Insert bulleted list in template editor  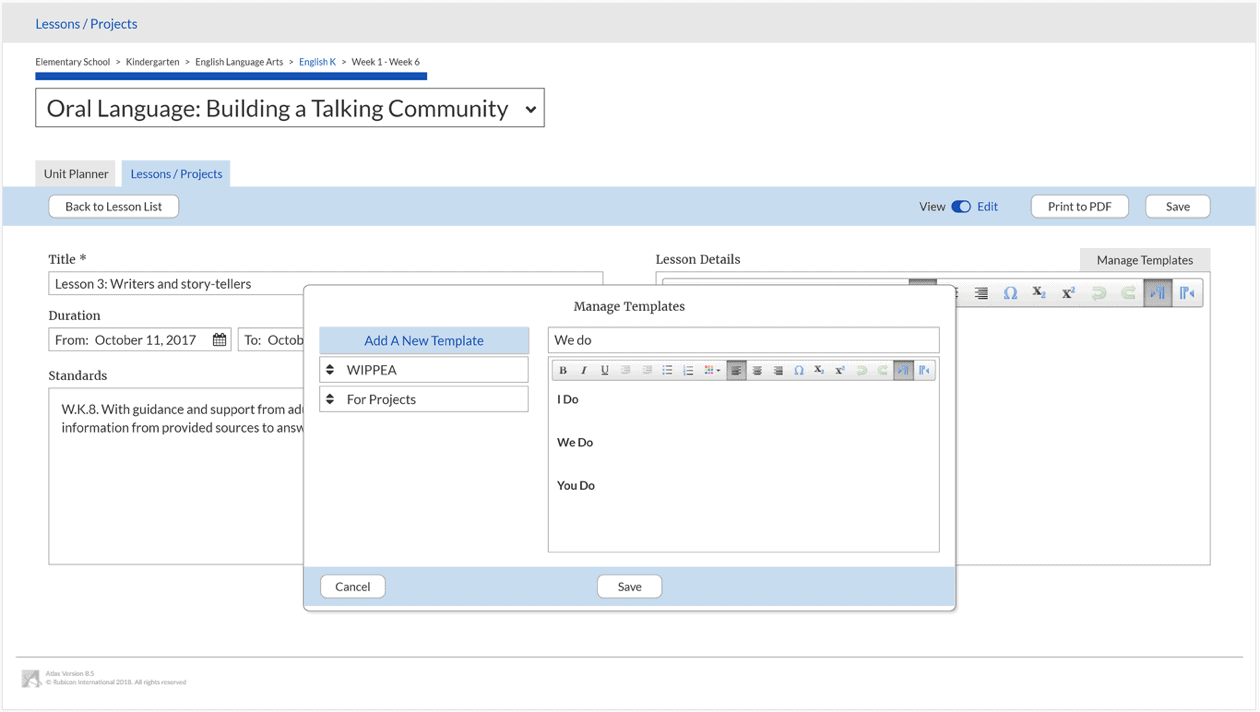point(667,370)
